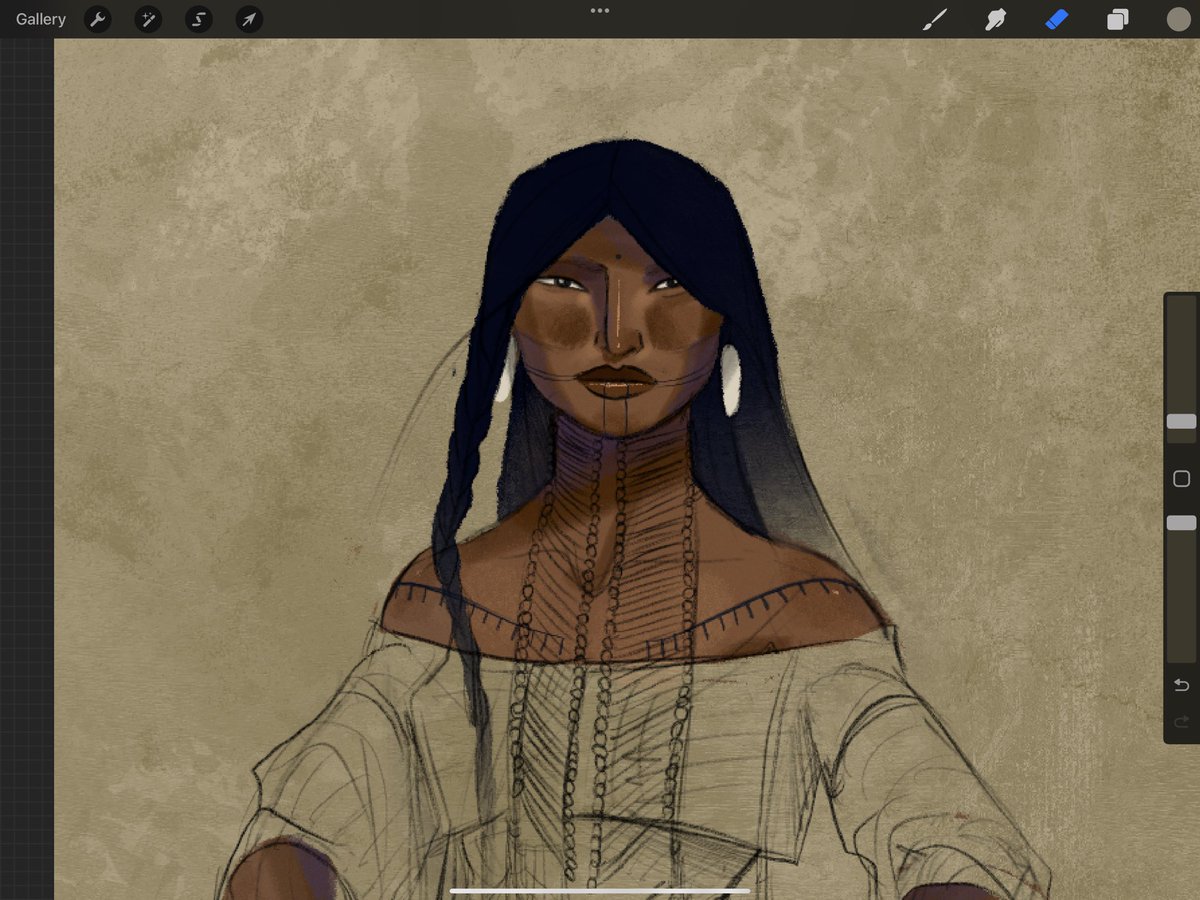
Task: Open the Adjustments magic wand menu
Action: point(148,19)
